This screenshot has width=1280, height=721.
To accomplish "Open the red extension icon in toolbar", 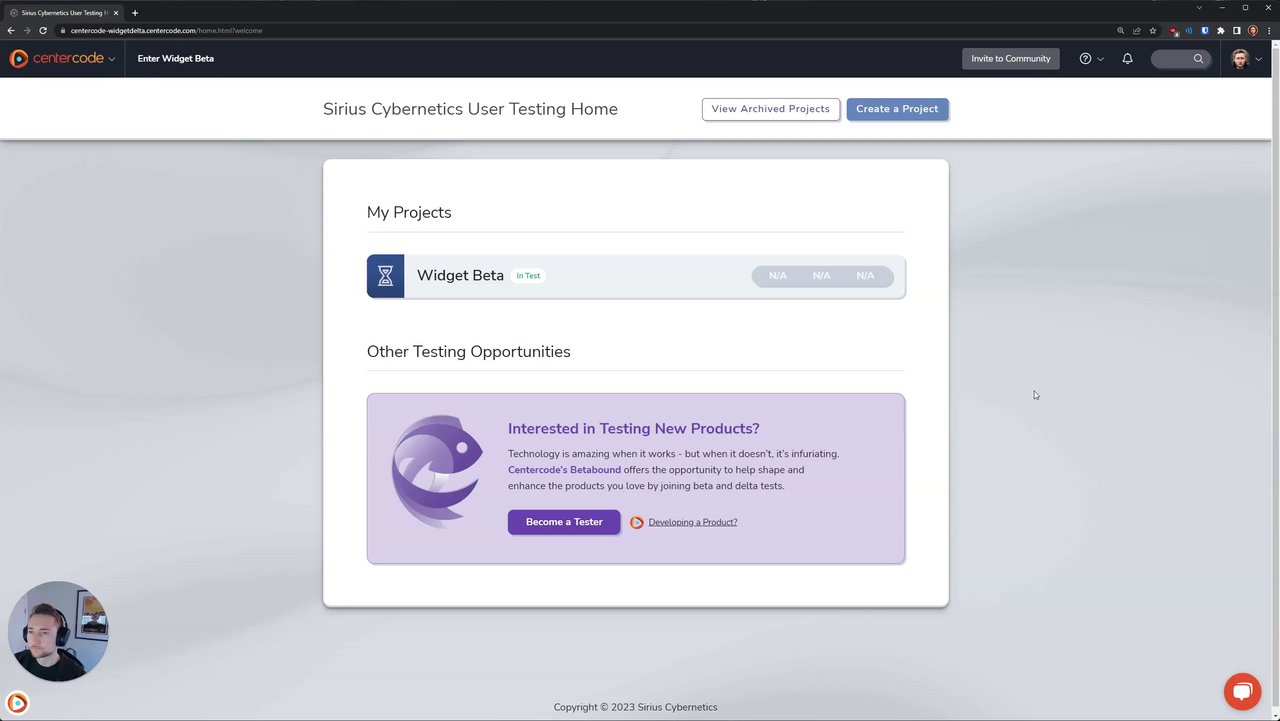I will [x=1174, y=31].
